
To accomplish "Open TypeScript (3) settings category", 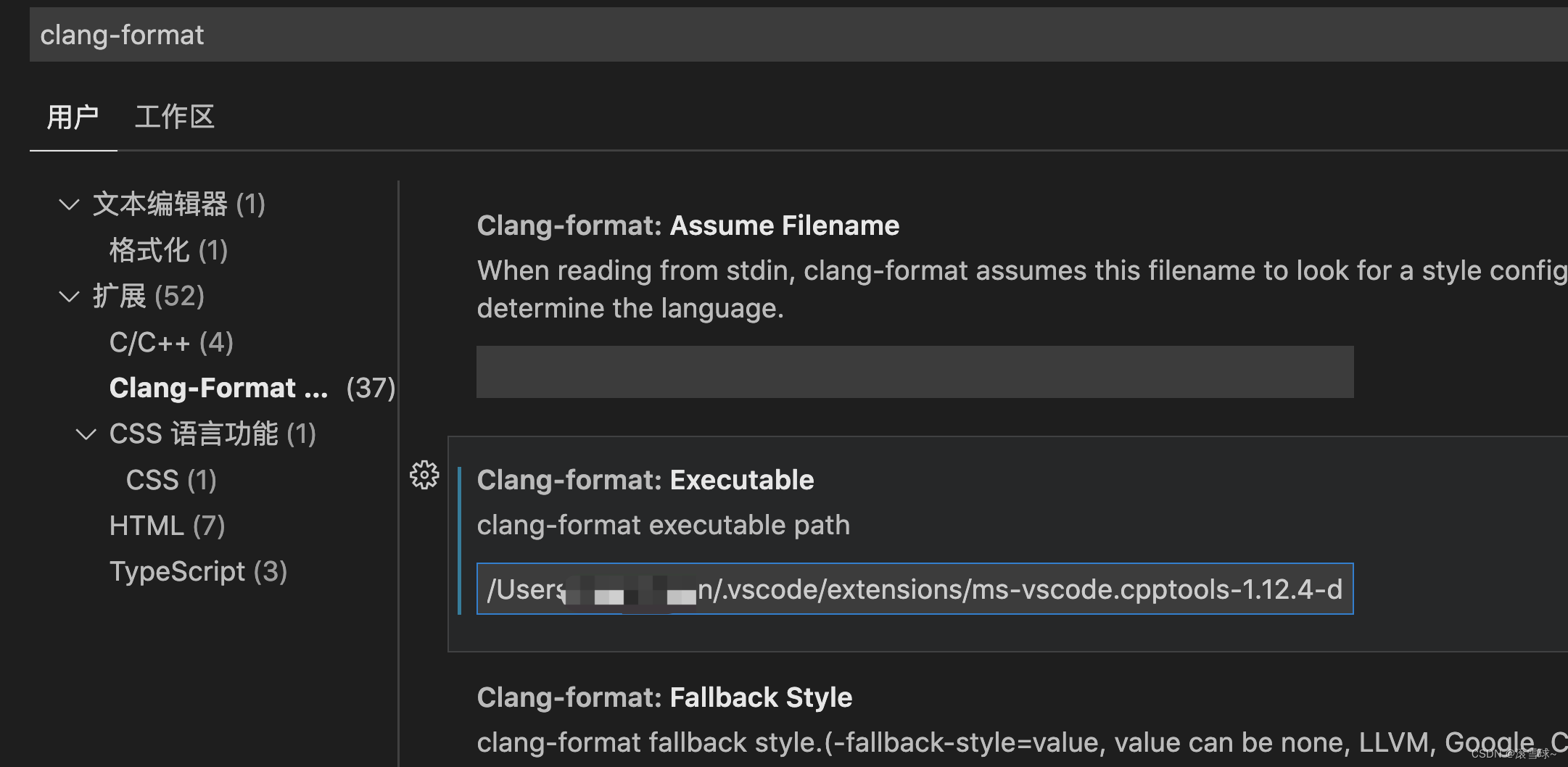I will click(x=198, y=571).
